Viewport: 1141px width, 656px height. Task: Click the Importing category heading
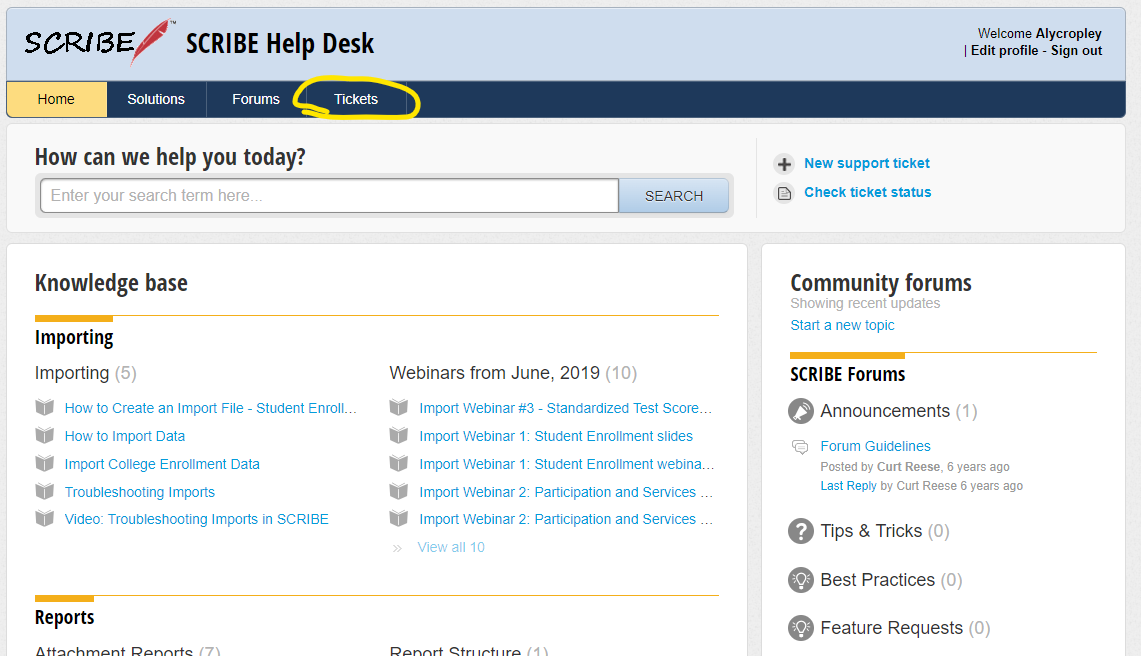pos(74,338)
